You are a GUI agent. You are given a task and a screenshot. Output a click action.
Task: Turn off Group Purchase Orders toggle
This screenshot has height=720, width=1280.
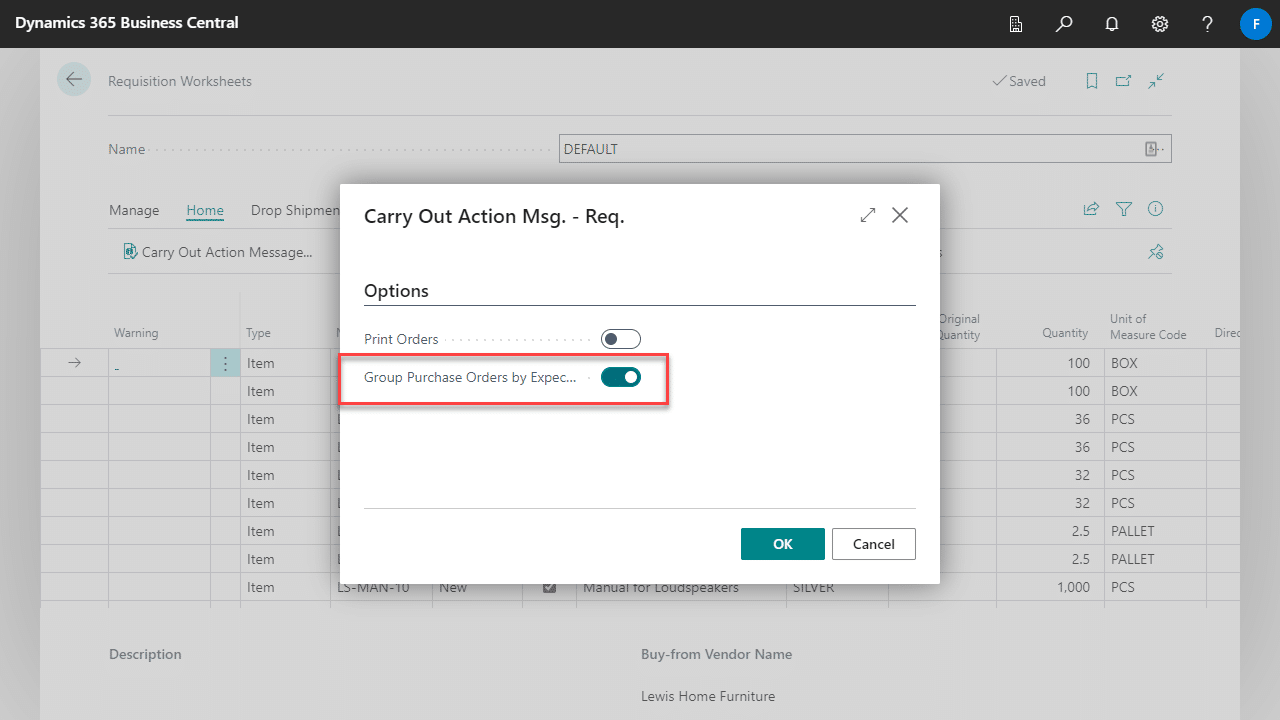click(x=621, y=377)
